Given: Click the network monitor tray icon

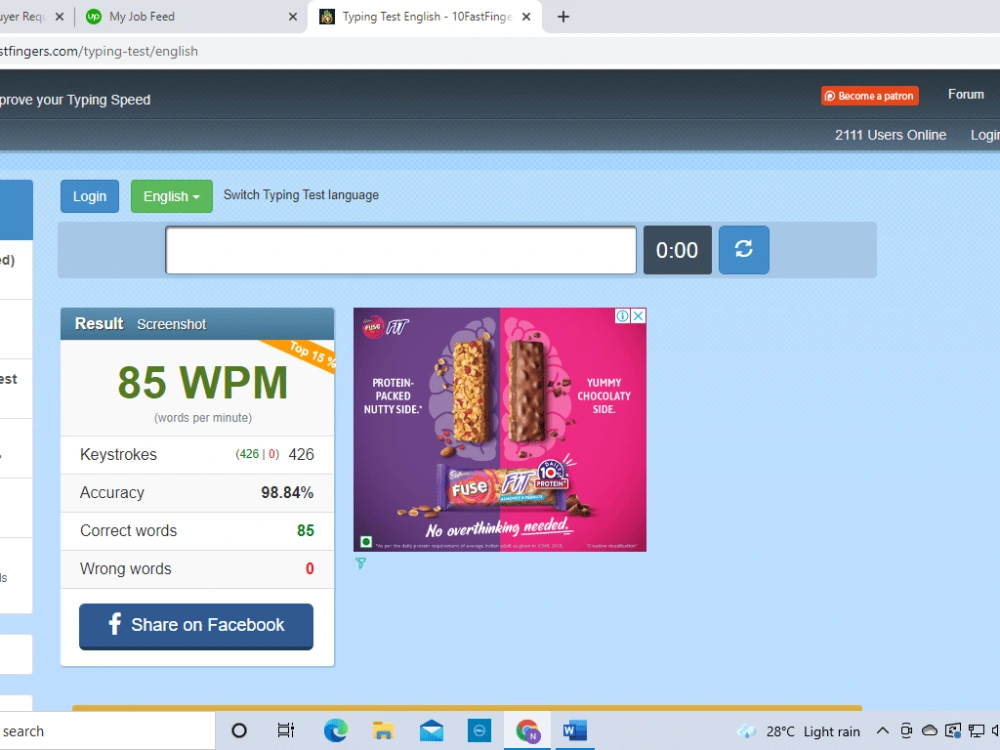Looking at the screenshot, I should pyautogui.click(x=976, y=731).
